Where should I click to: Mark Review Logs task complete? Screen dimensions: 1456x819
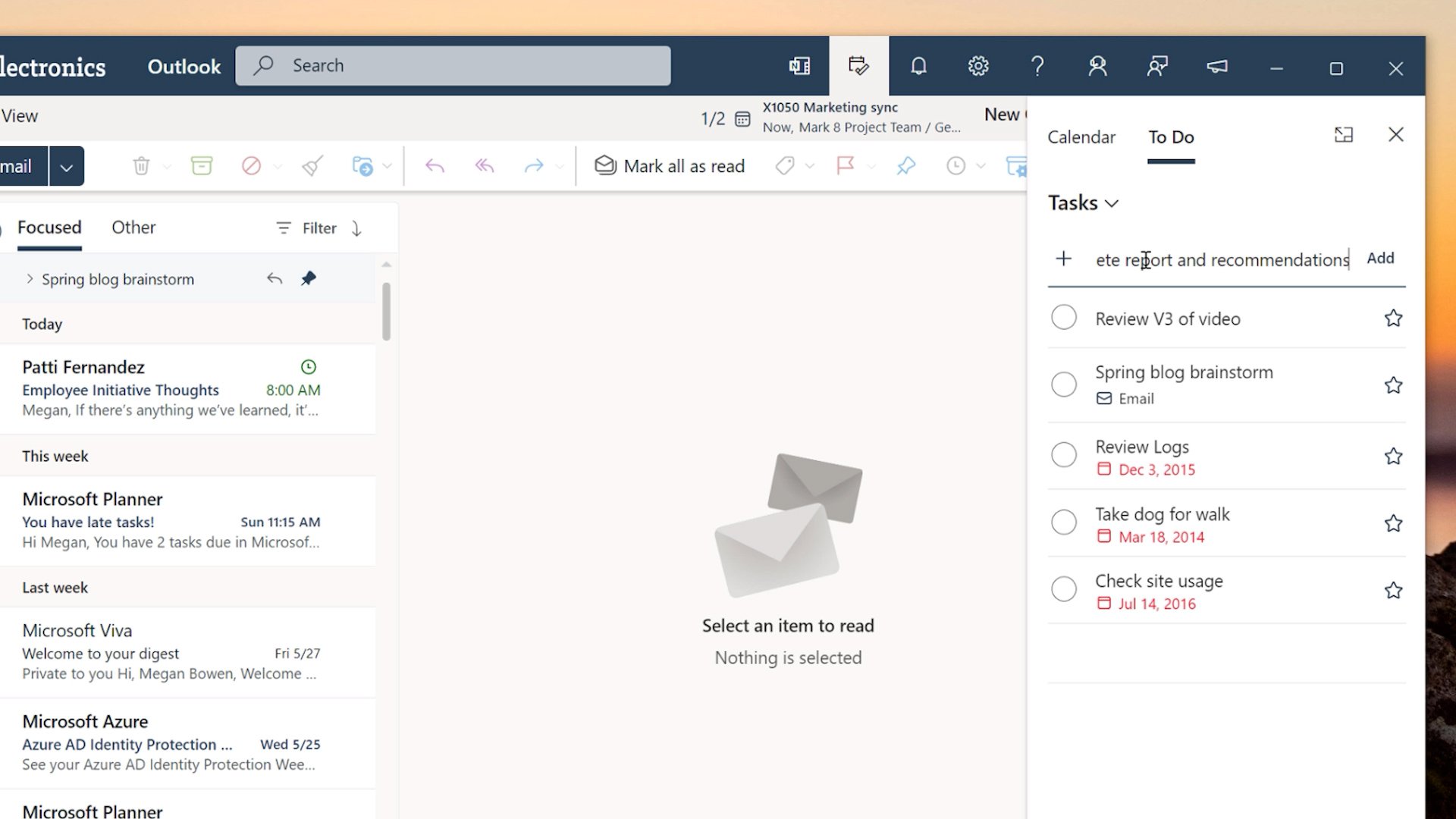tap(1063, 455)
